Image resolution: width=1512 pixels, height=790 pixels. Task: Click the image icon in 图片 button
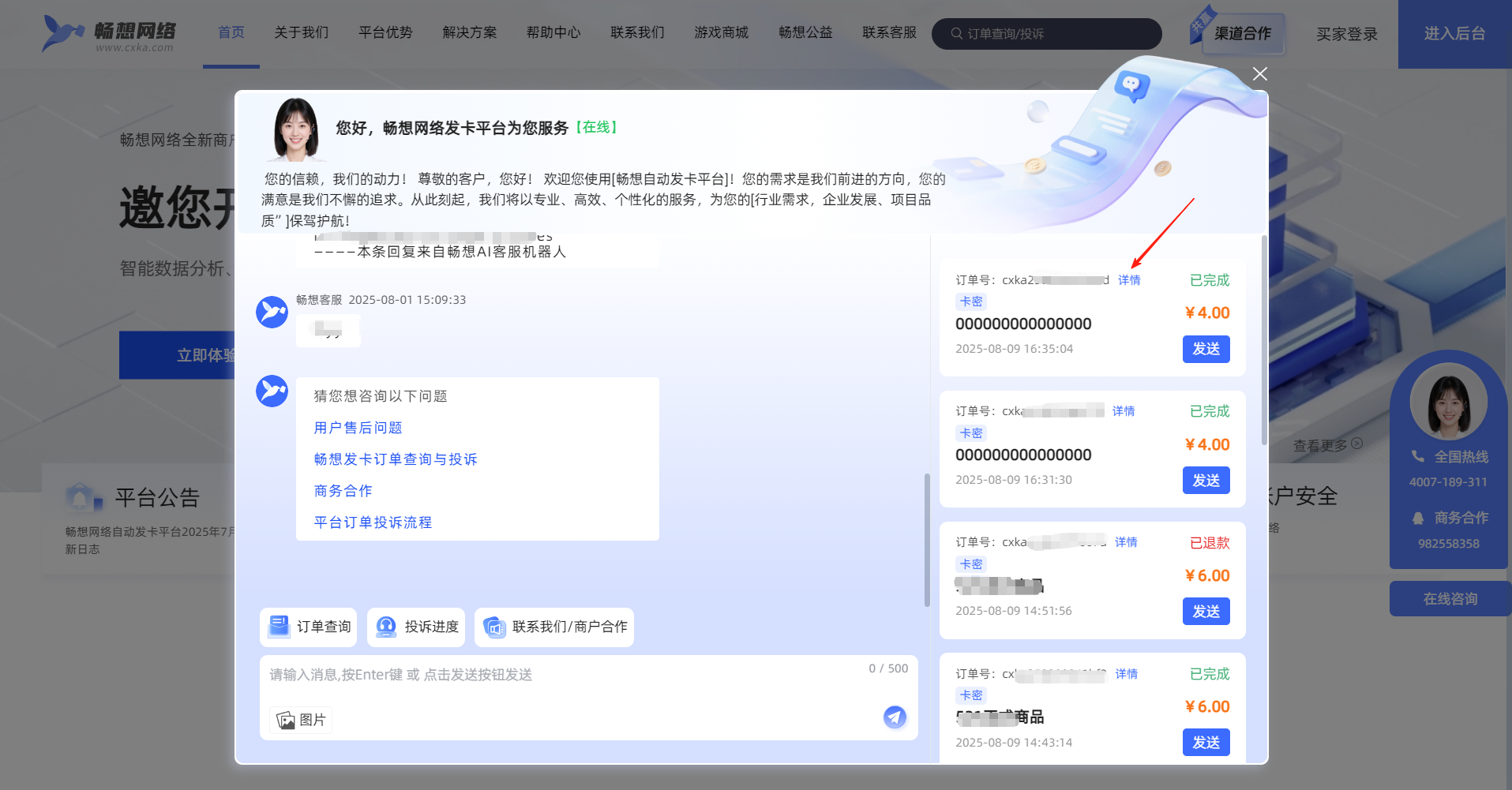[285, 720]
